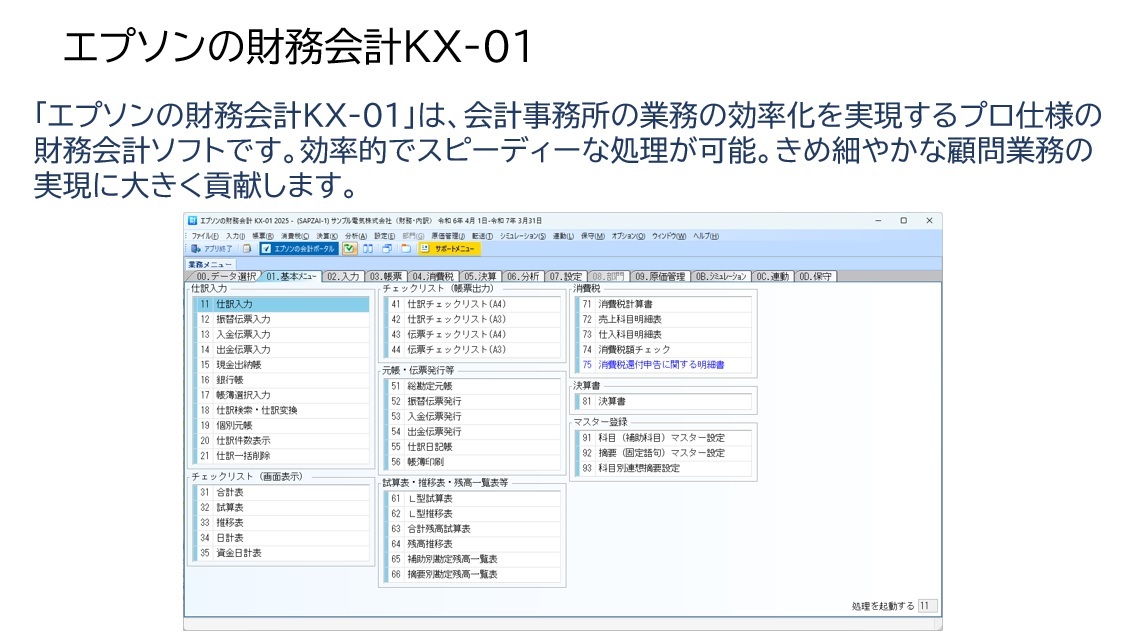Select 44 伝票チェックリスト(A3)
The height and width of the screenshot is (640, 1135).
[473, 350]
